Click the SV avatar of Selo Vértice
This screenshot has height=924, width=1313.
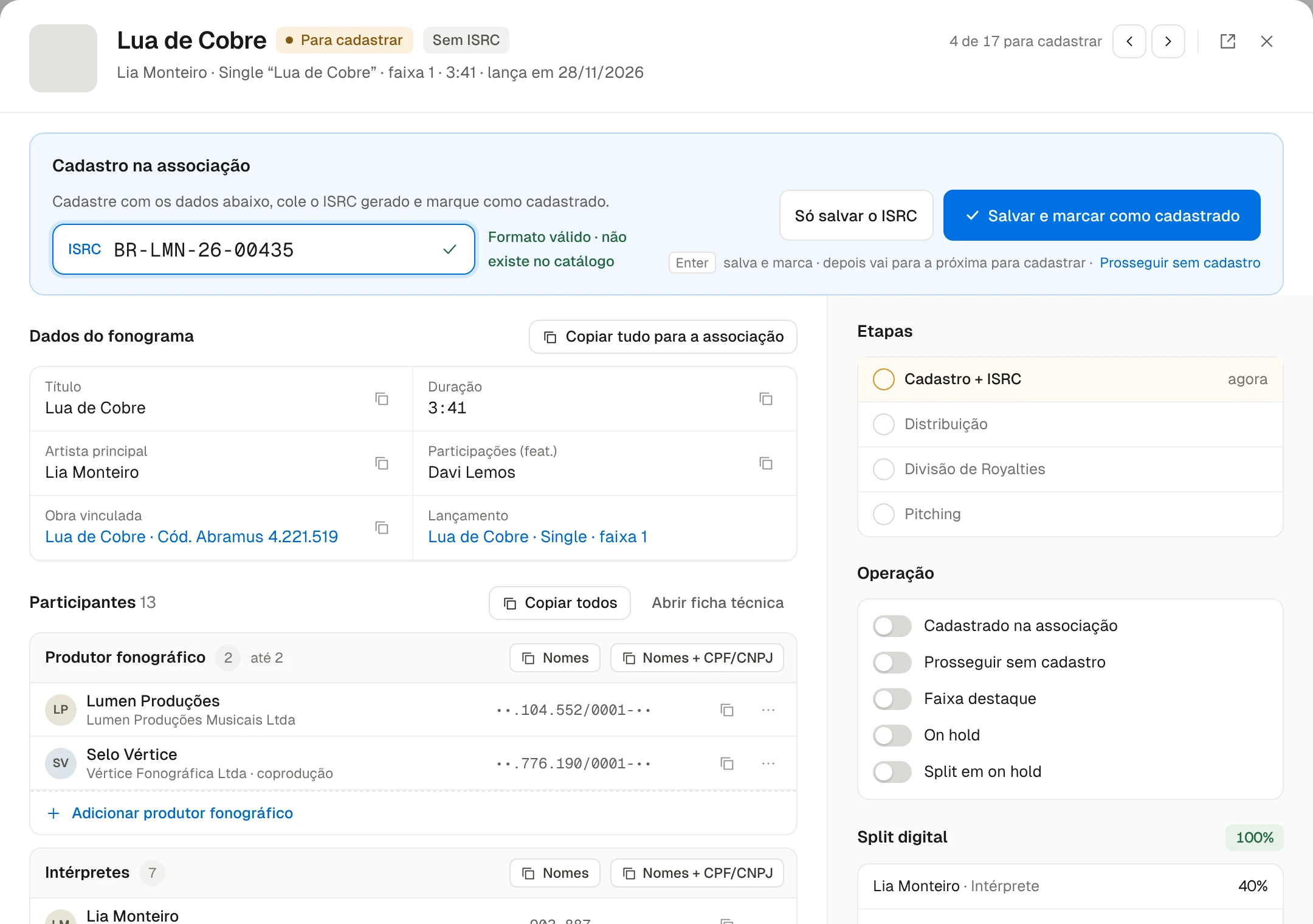(60, 763)
